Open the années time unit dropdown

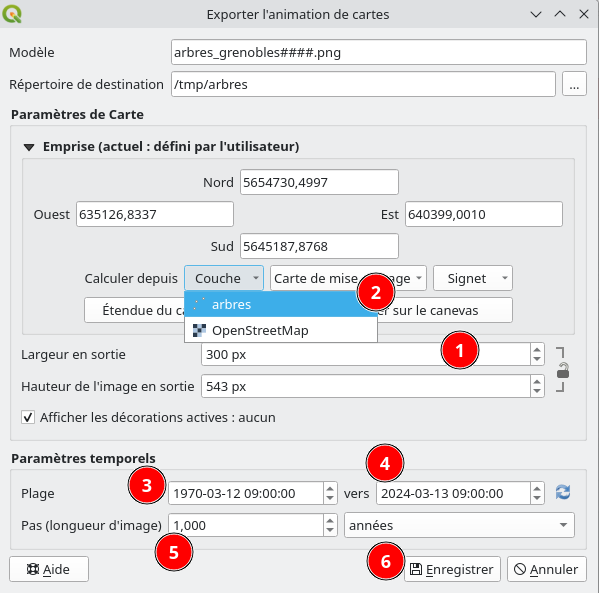459,525
